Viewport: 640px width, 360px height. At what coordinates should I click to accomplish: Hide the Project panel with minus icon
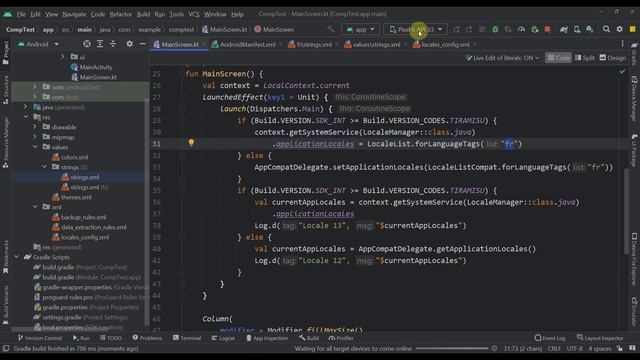click(x=142, y=44)
